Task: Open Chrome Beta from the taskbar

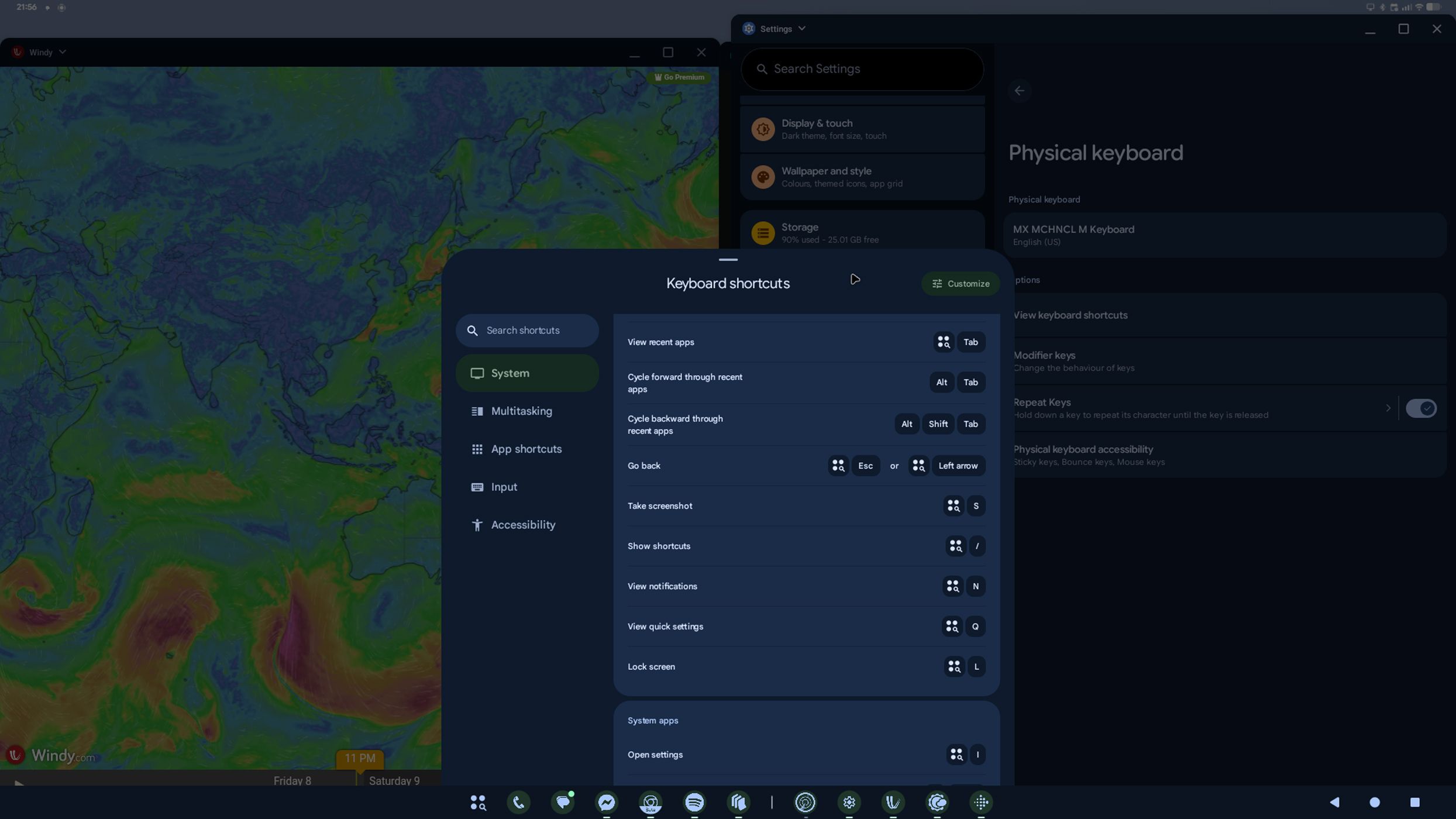Action: tap(650, 802)
